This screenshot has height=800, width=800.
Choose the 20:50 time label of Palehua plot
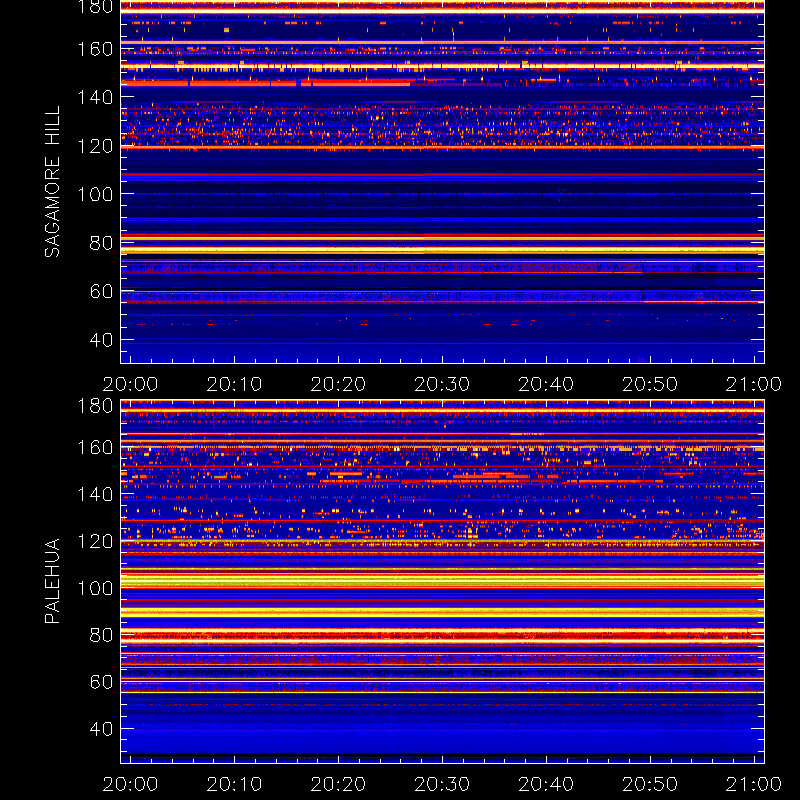[x=650, y=784]
